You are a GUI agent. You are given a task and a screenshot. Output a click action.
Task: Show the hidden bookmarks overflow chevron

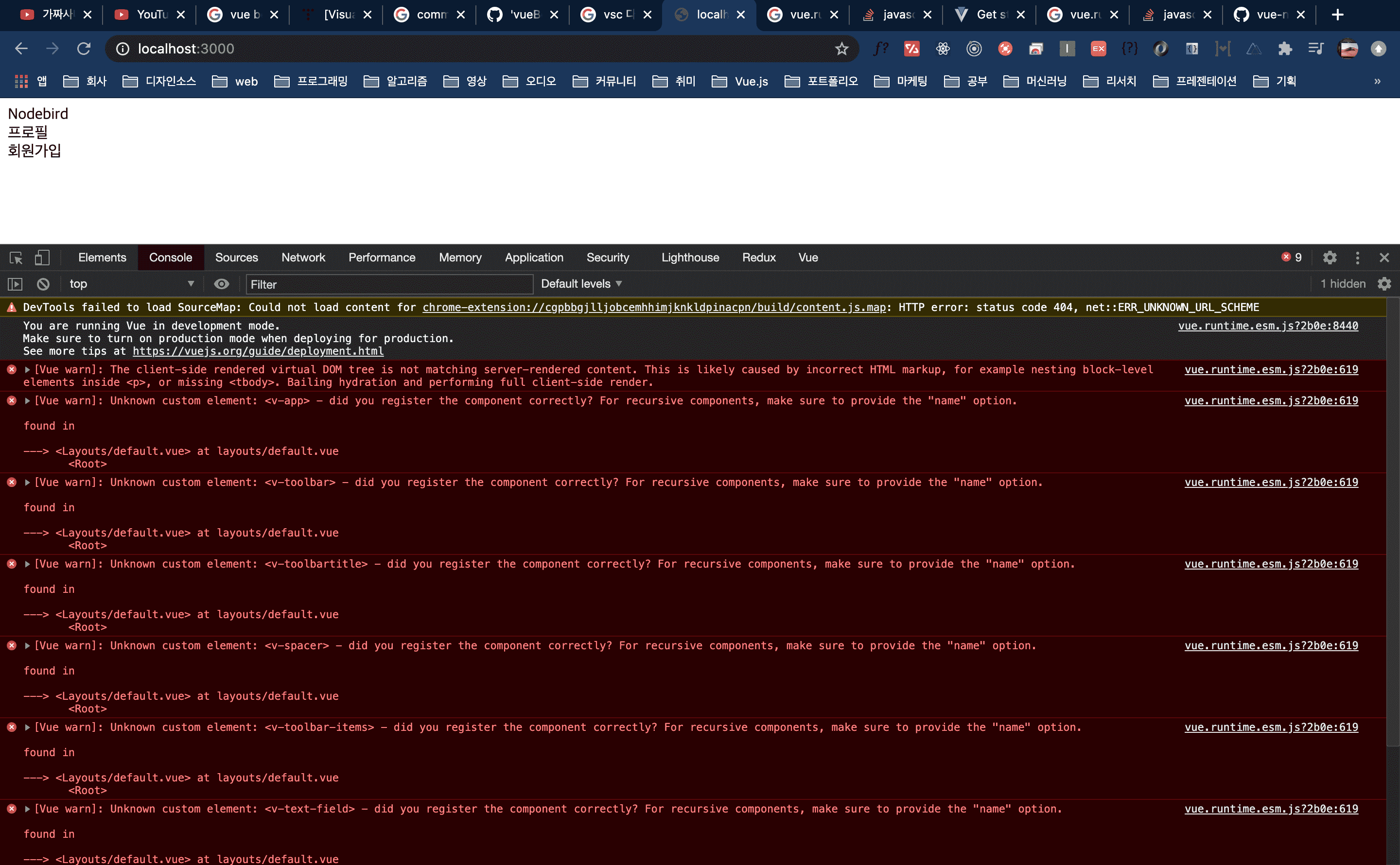pyautogui.click(x=1377, y=81)
